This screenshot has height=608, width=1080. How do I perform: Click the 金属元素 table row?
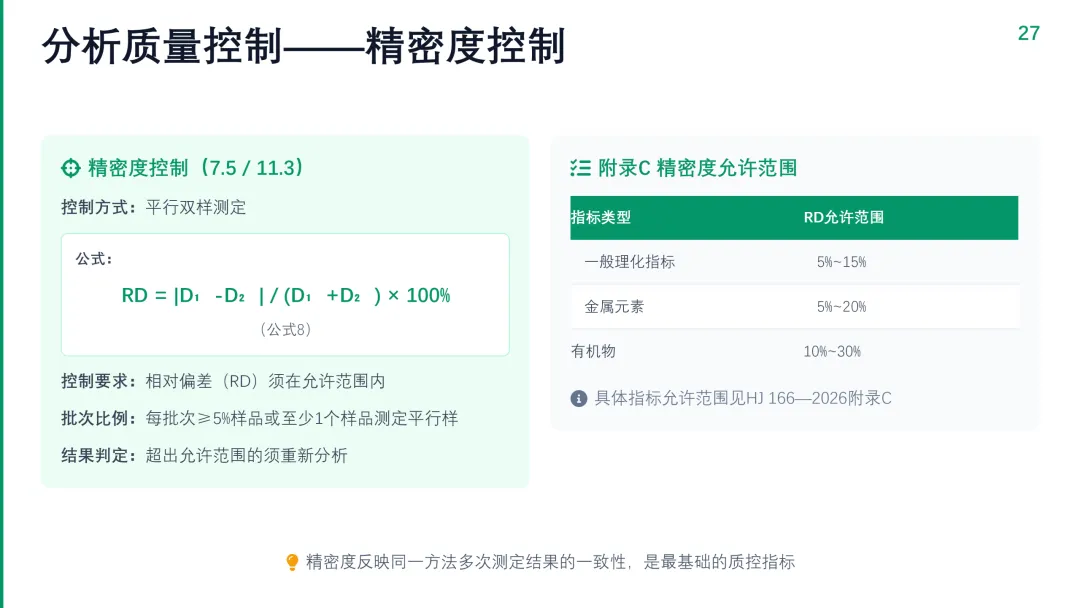pyautogui.click(x=794, y=306)
